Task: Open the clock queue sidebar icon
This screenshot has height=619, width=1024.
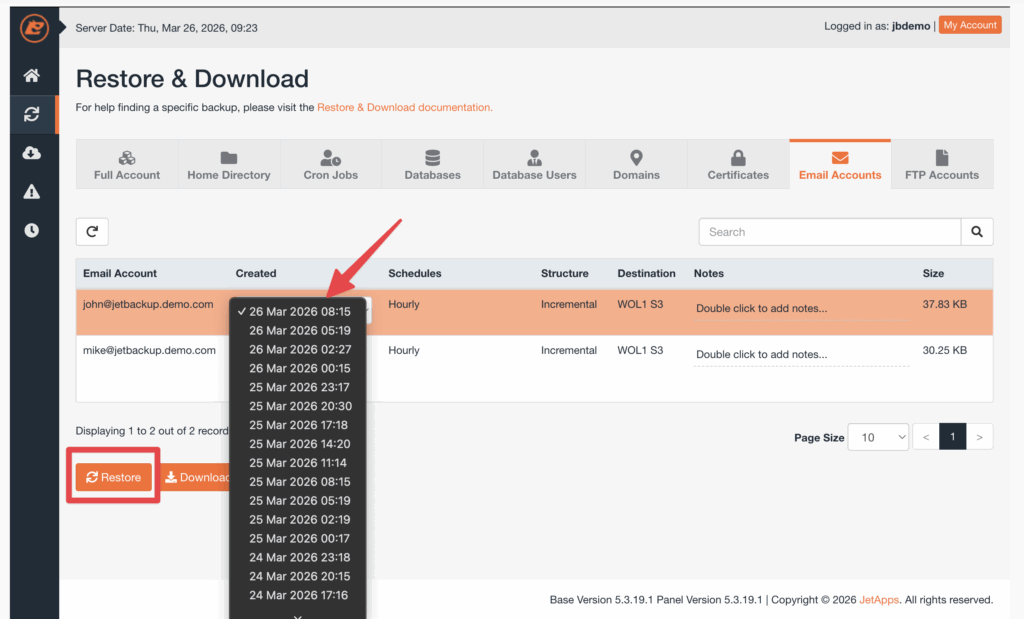Action: pyautogui.click(x=32, y=230)
